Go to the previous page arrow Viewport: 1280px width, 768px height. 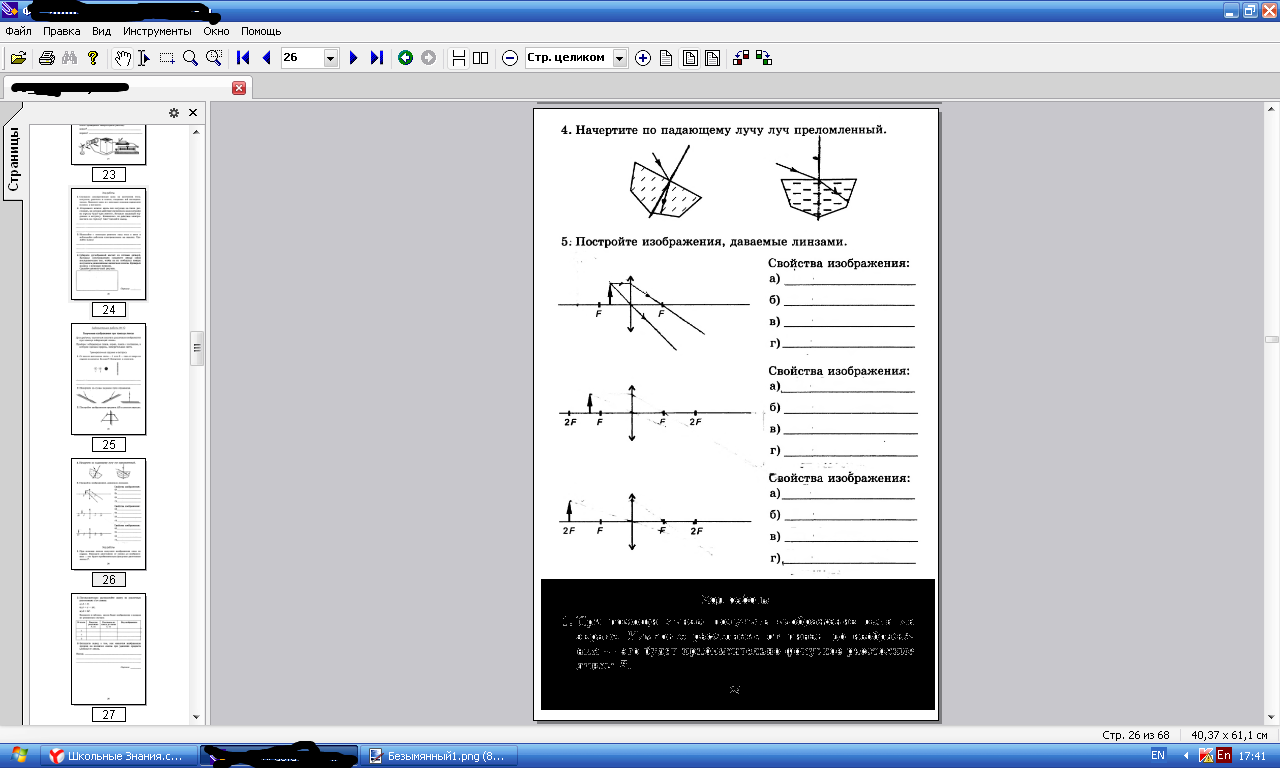coord(266,58)
